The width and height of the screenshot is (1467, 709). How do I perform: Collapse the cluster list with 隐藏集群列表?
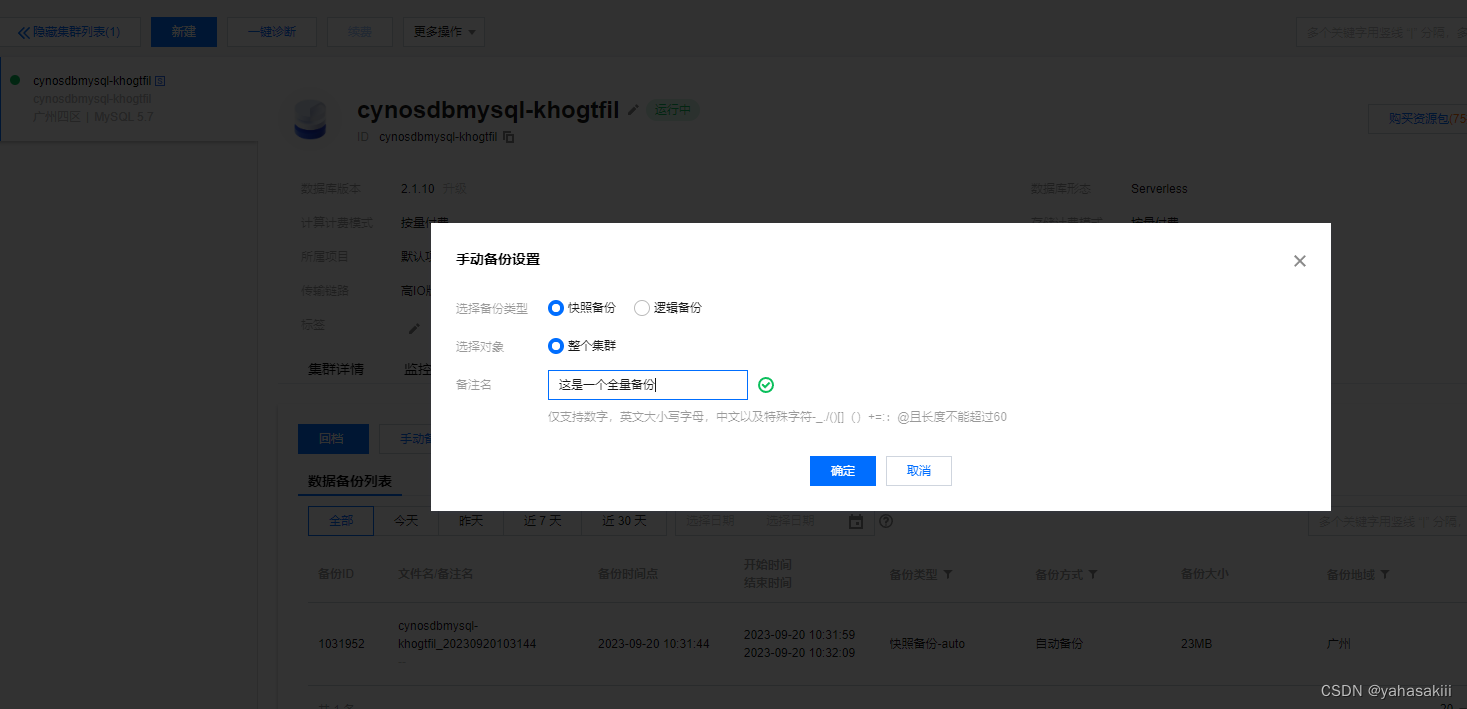coord(69,32)
